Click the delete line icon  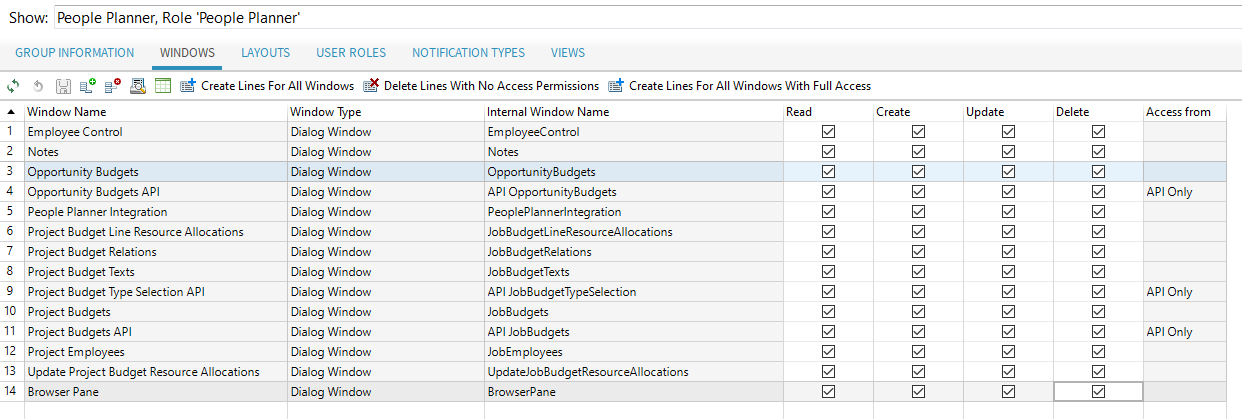pos(113,86)
